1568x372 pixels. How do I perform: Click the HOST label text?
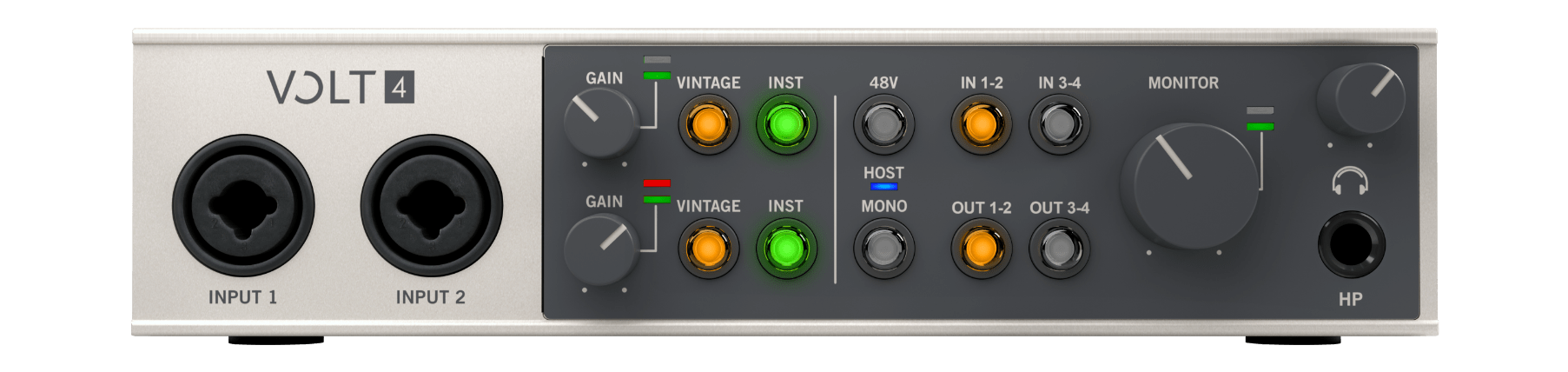[883, 173]
